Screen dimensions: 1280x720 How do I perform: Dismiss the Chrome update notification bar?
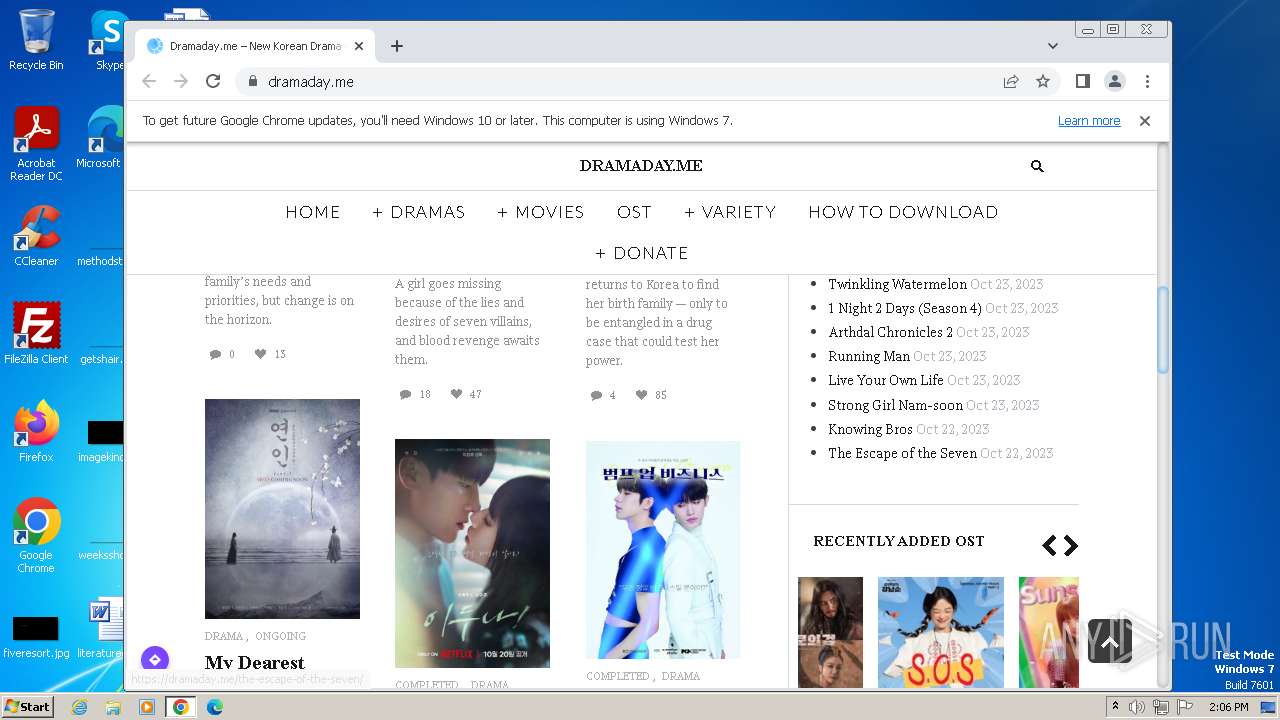pos(1145,121)
